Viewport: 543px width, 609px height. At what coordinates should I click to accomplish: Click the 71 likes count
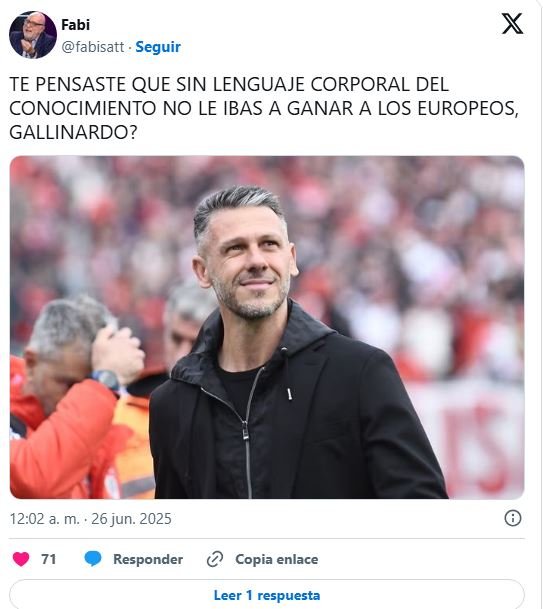click(x=49, y=559)
